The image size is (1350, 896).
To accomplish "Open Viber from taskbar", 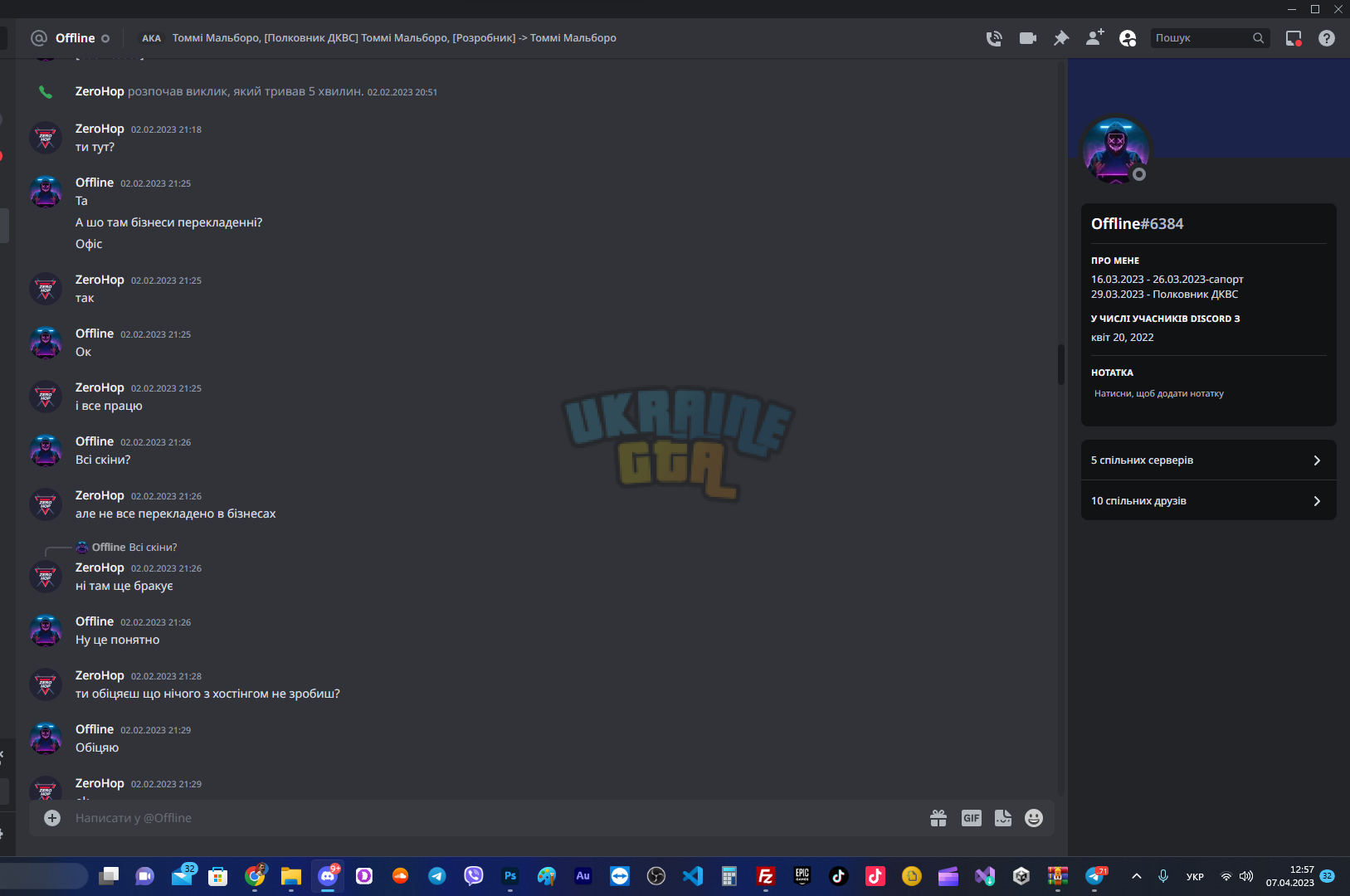I will pyautogui.click(x=474, y=876).
